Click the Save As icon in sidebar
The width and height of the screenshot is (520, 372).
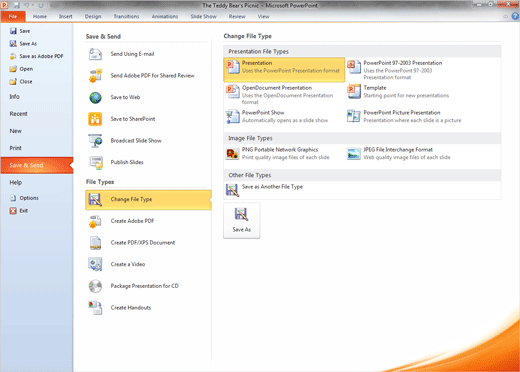tap(13, 44)
